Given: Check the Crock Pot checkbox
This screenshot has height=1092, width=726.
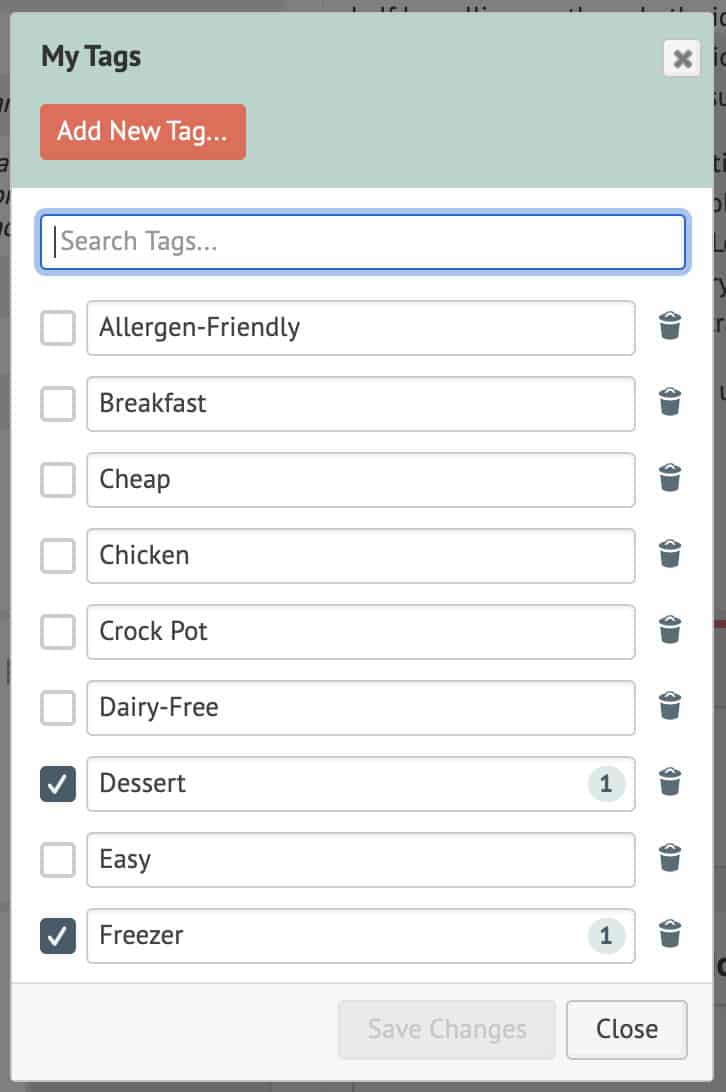Looking at the screenshot, I should click(x=58, y=632).
